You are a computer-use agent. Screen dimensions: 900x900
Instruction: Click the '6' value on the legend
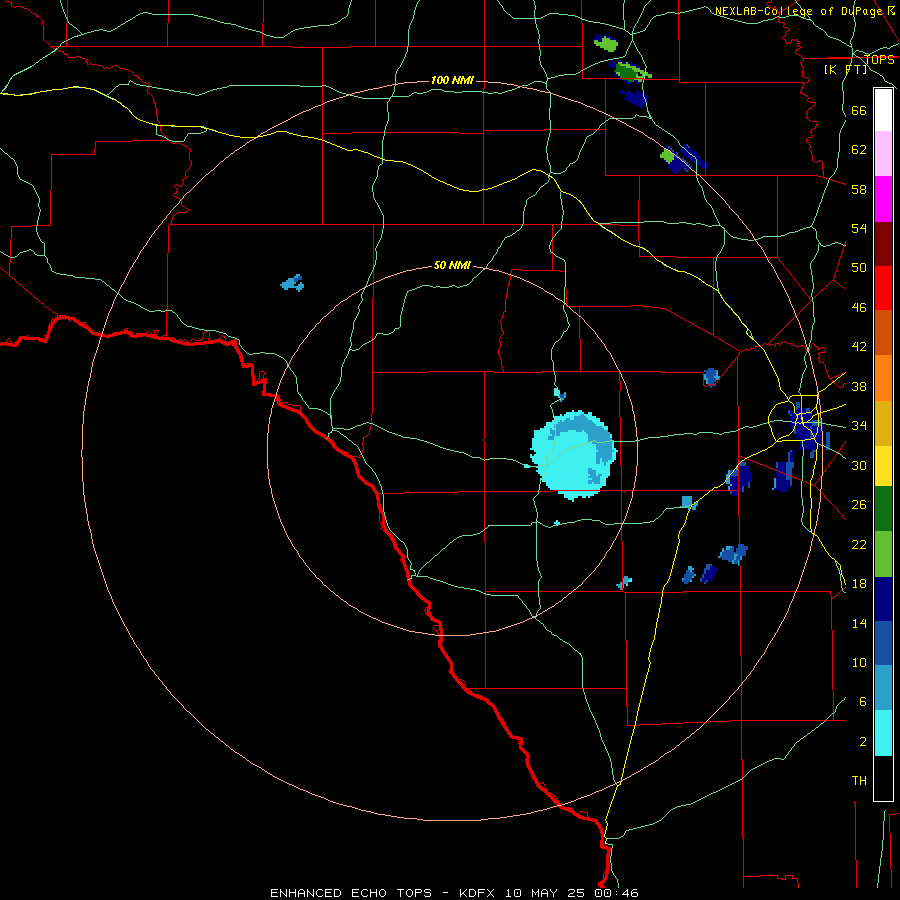863,702
